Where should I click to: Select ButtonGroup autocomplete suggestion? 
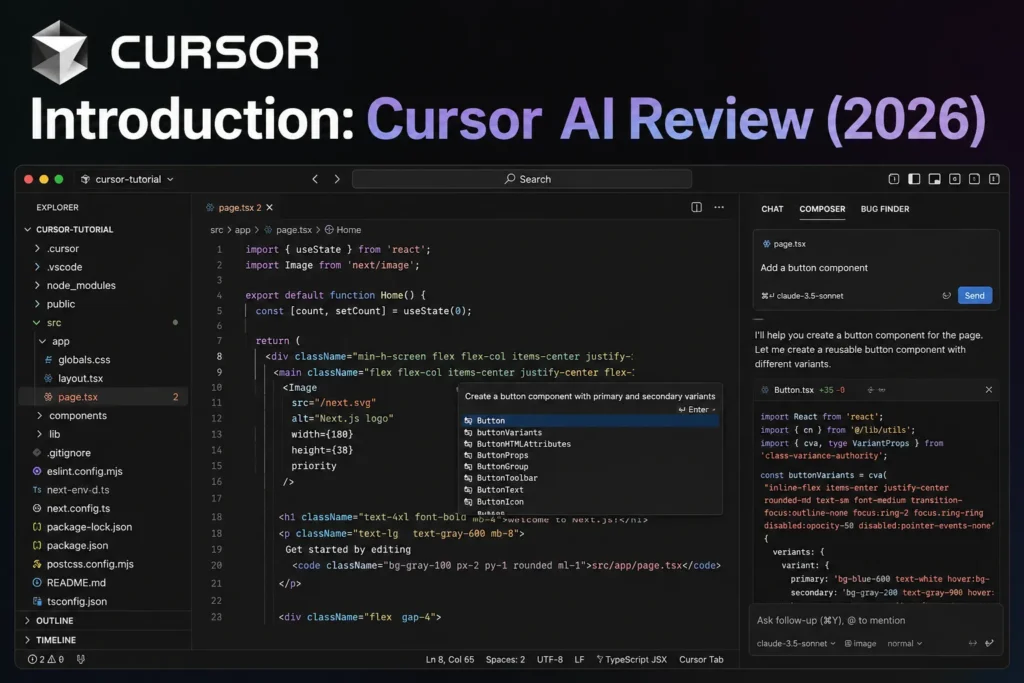point(590,466)
